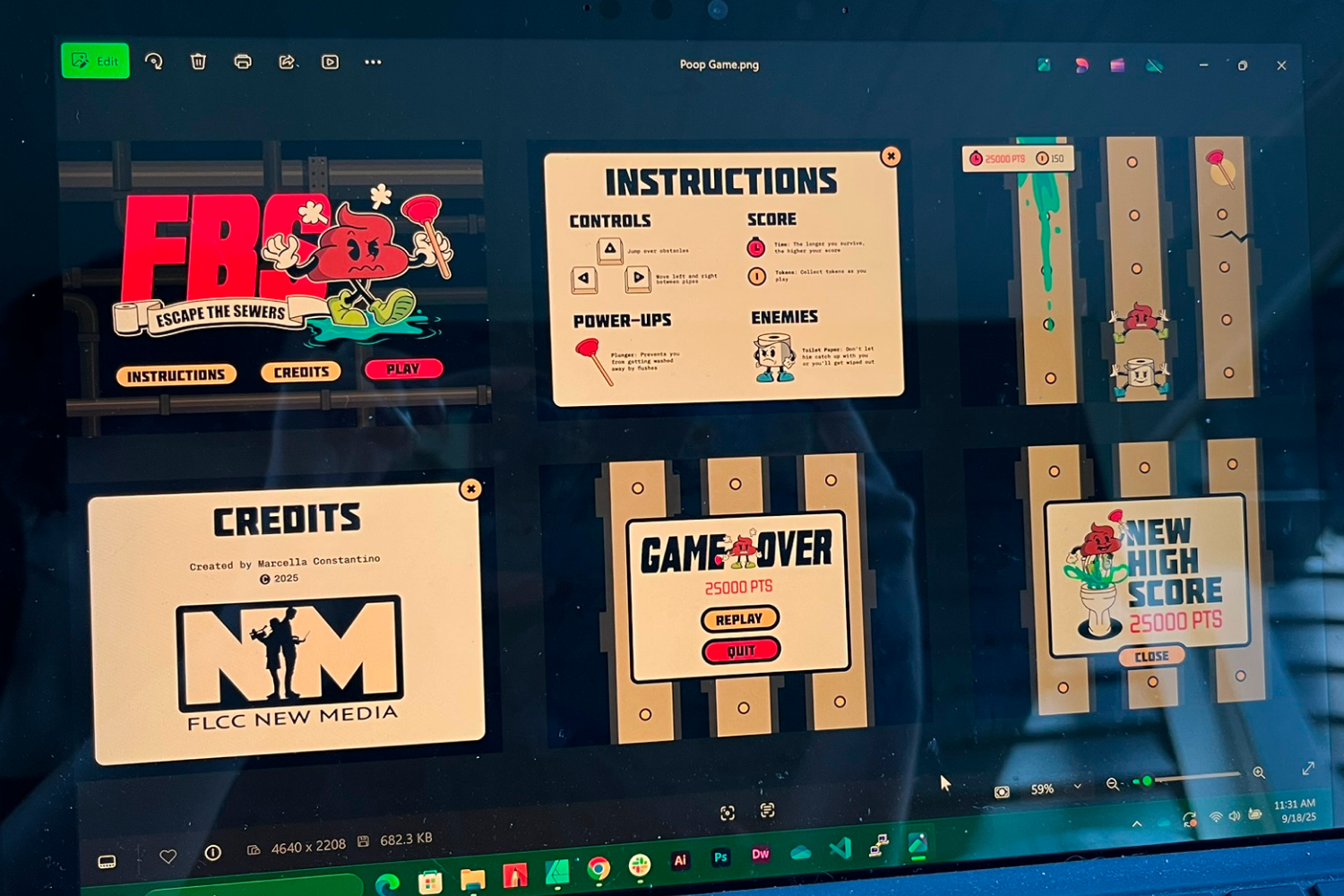Screen dimensions: 1344x896
Task: Open the pink Designer icon in title bar
Action: tap(1081, 65)
